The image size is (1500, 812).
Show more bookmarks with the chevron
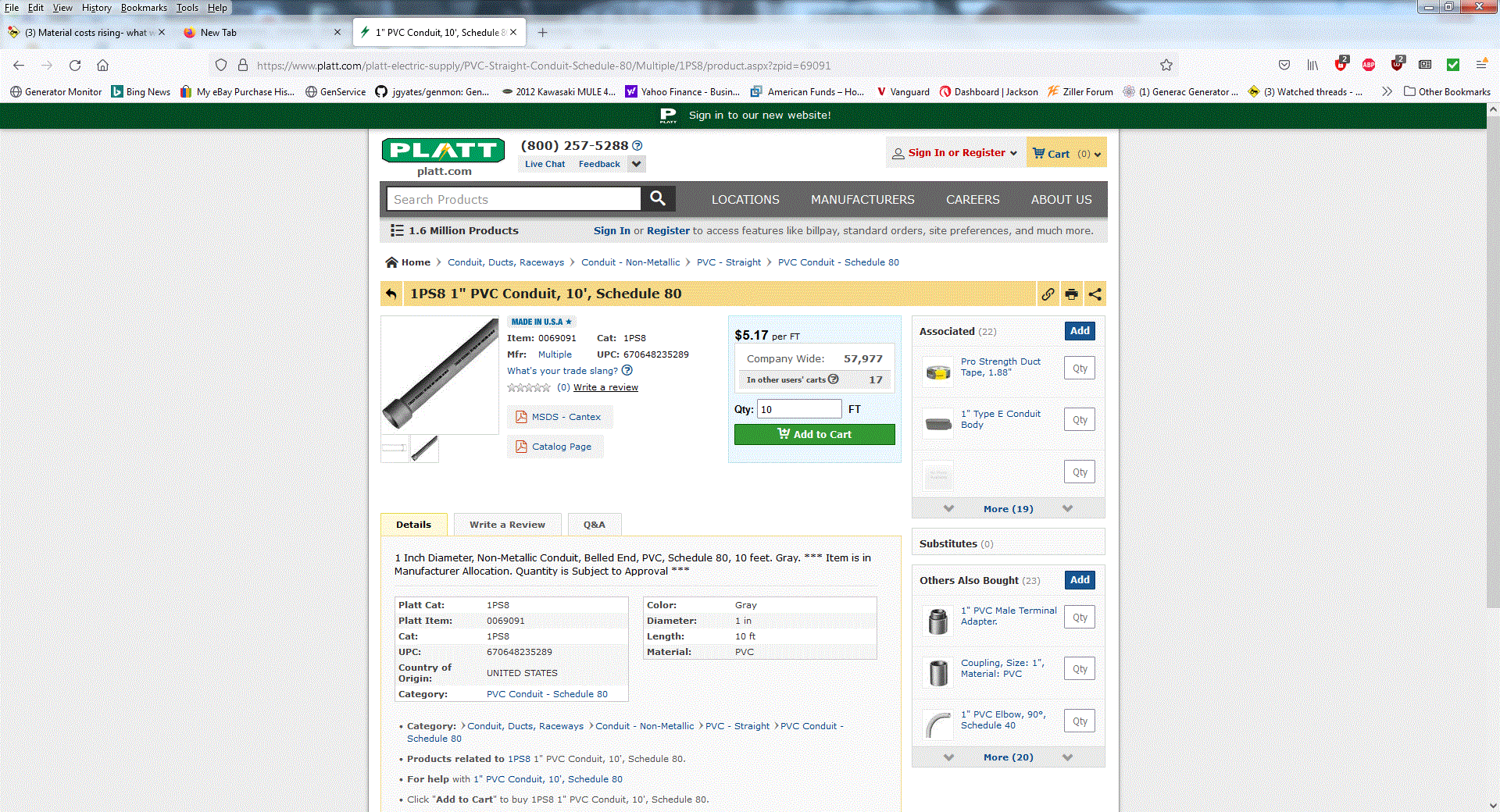(1387, 91)
